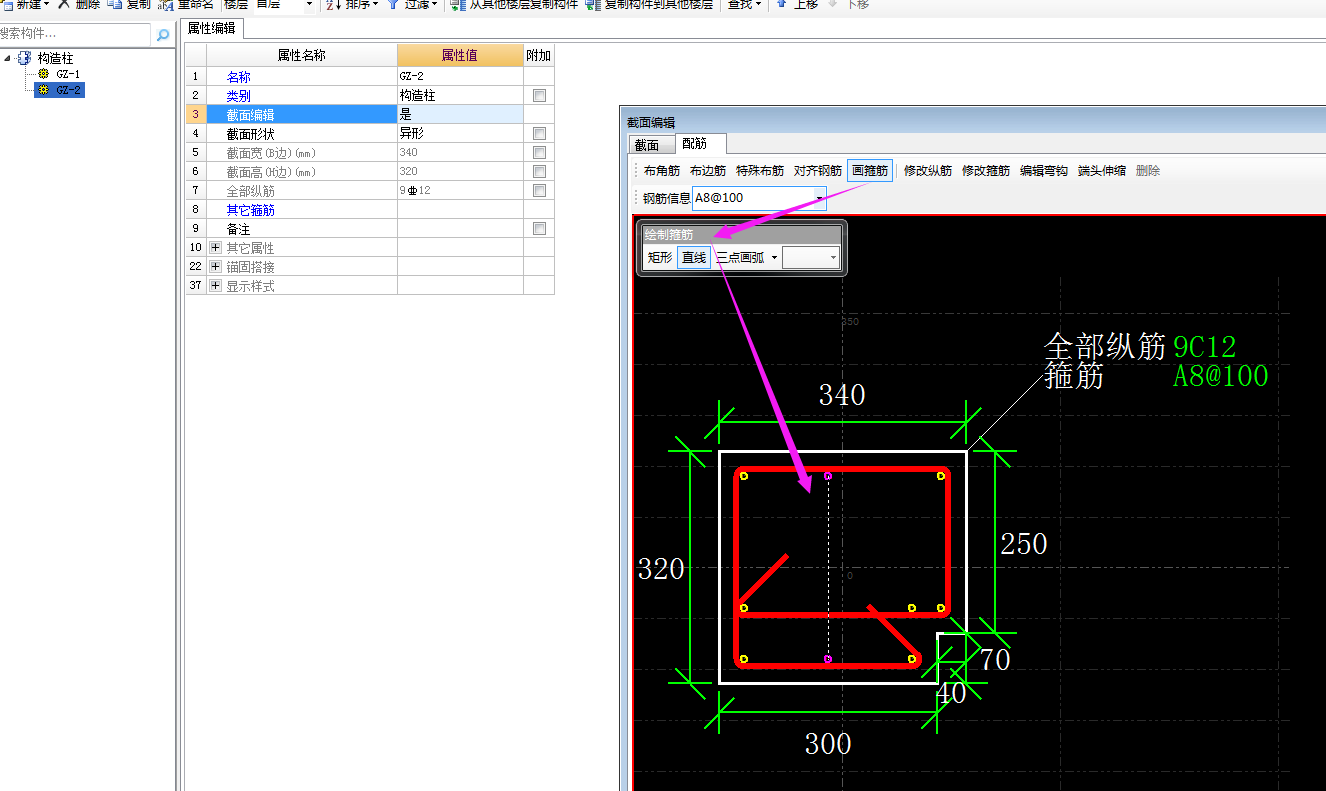The image size is (1326, 791).
Task: Expand the 其它属性 group
Action: click(x=216, y=247)
